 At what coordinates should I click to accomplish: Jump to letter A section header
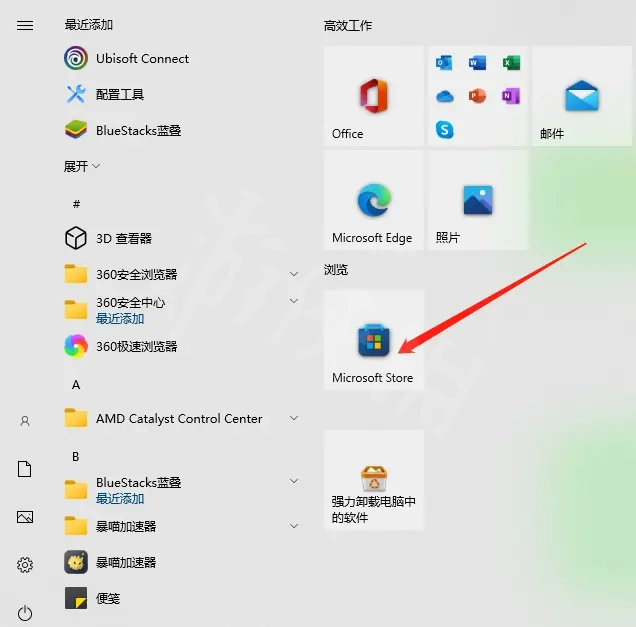point(76,385)
